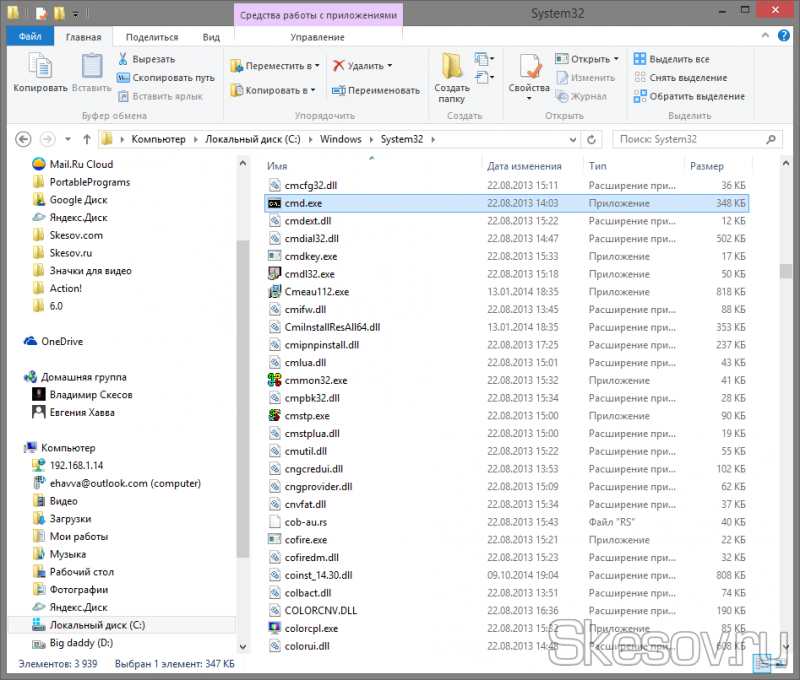The height and width of the screenshot is (680, 800).
Task: Switch to the Поделиться ribbon tab
Action: coord(152,37)
